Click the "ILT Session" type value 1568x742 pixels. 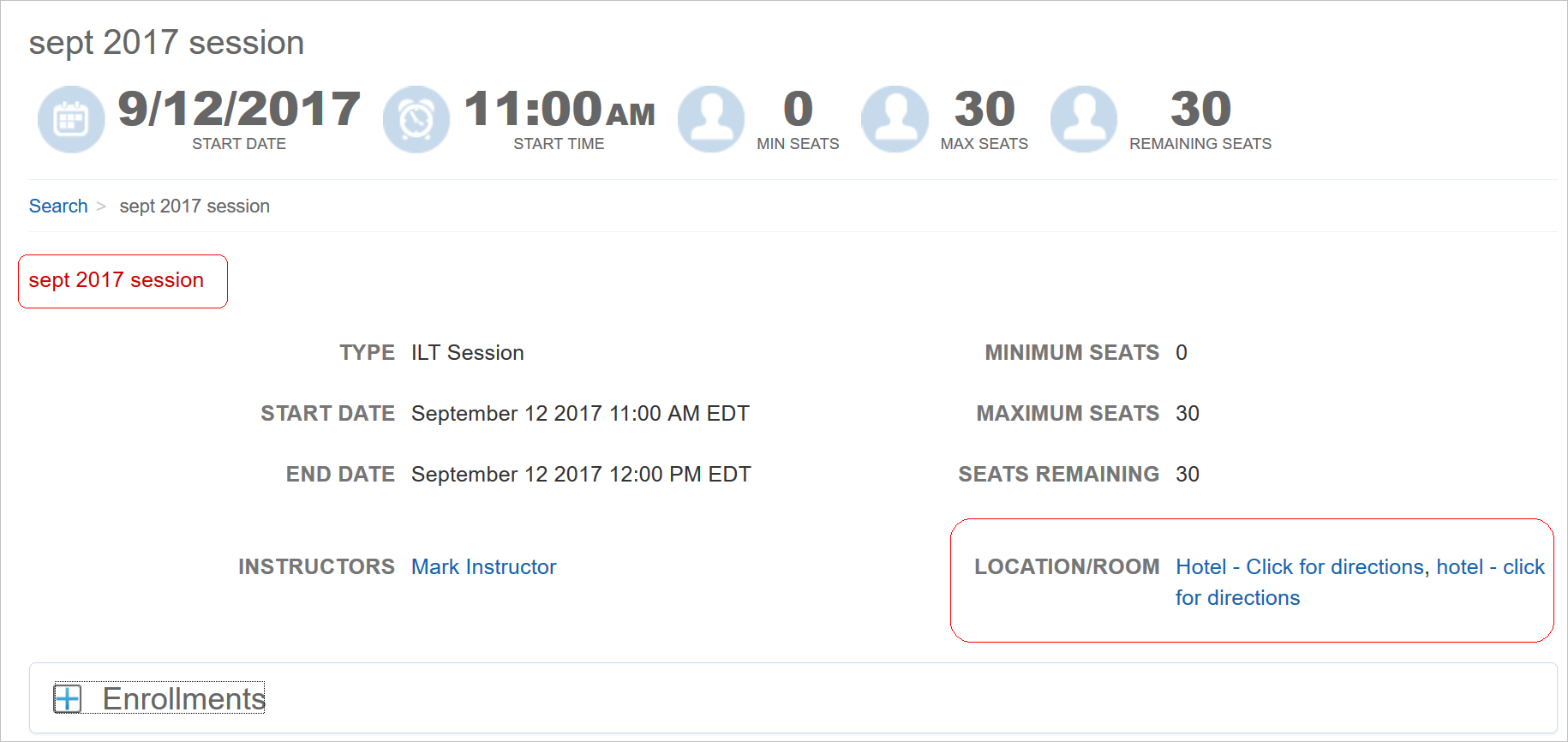[467, 353]
